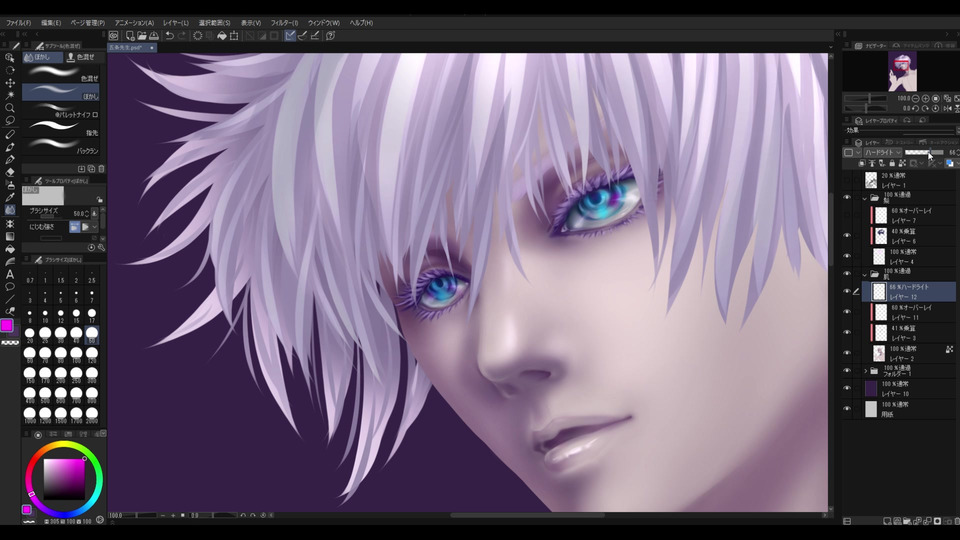Select the Fill bucket tool
This screenshot has width=960, height=540.
10,249
